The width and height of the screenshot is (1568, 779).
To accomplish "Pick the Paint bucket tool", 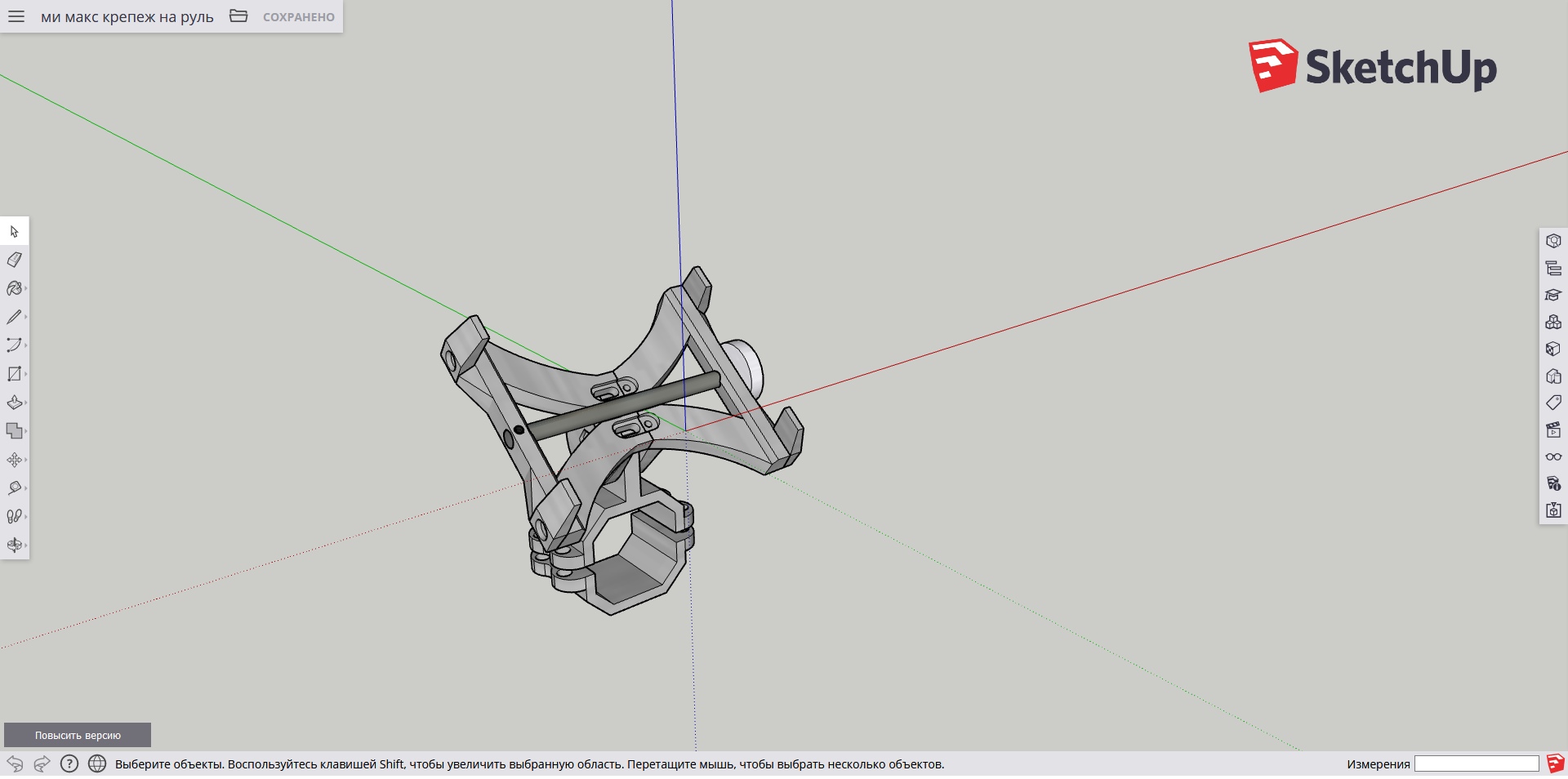I will click(x=15, y=288).
